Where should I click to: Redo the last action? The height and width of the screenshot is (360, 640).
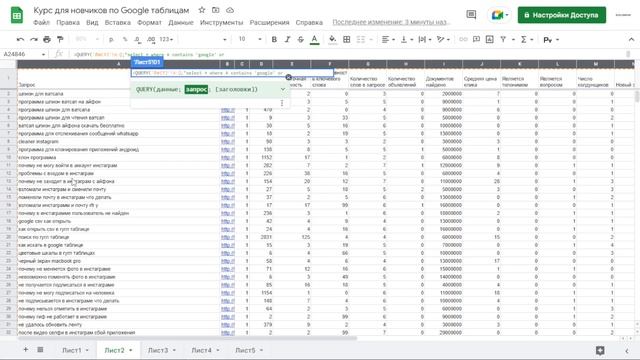coord(34,40)
